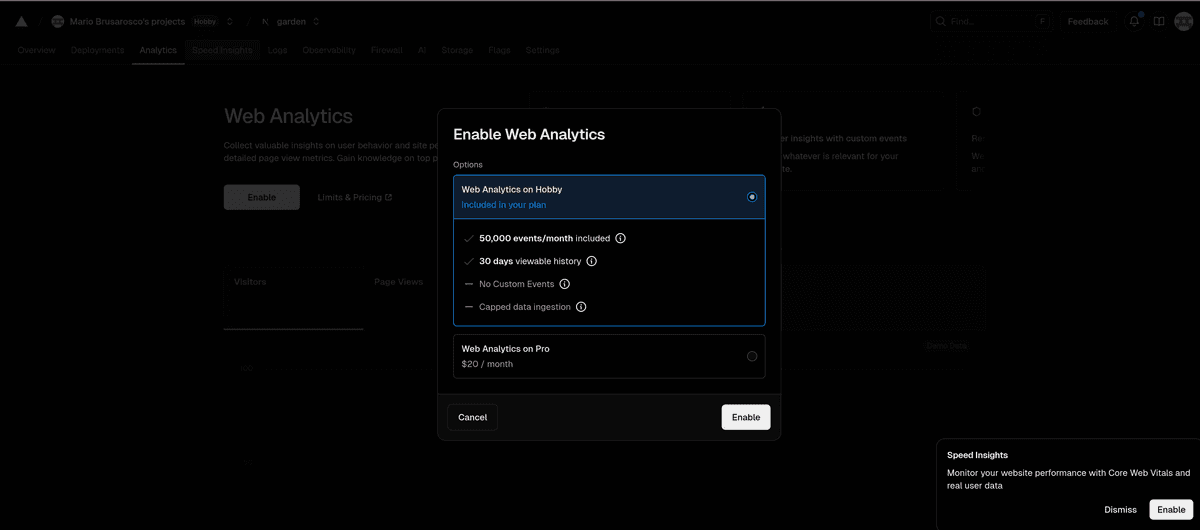Show info for 30 days viewable history
Screen dimensions: 1200x530
click(x=591, y=261)
